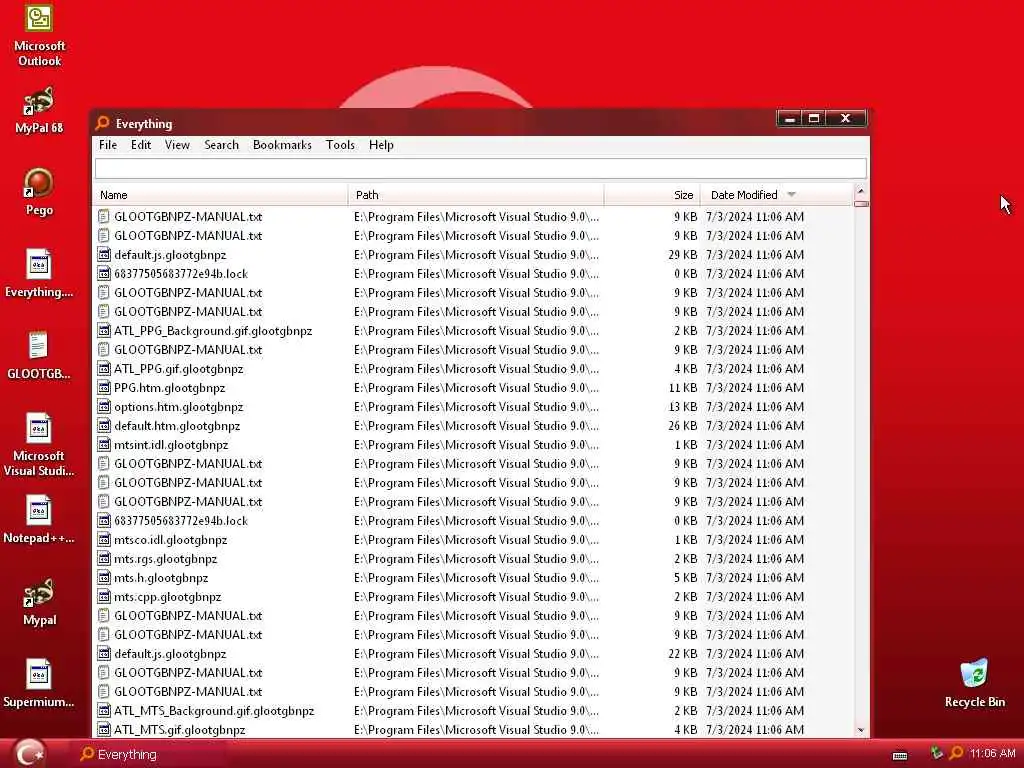Viewport: 1024px width, 768px height.
Task: Click the 5 KB size cell
Action: tap(686, 577)
